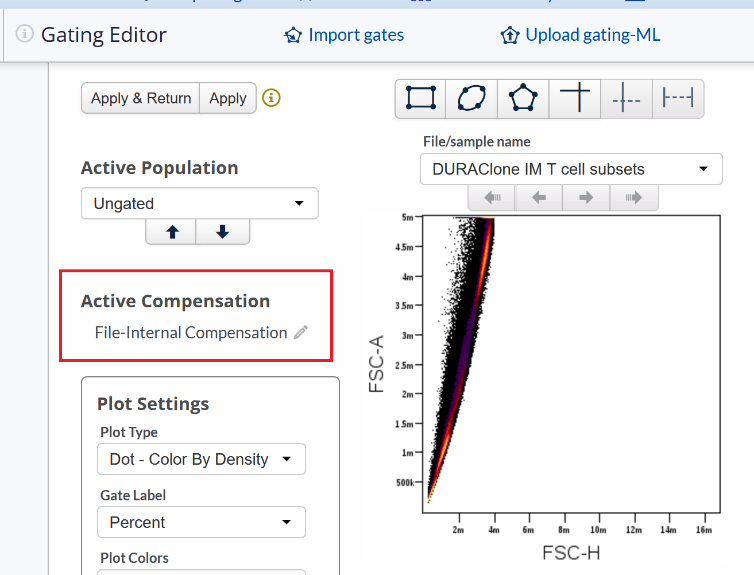This screenshot has width=754, height=575.
Task: Open the Import gates link
Action: coord(344,35)
